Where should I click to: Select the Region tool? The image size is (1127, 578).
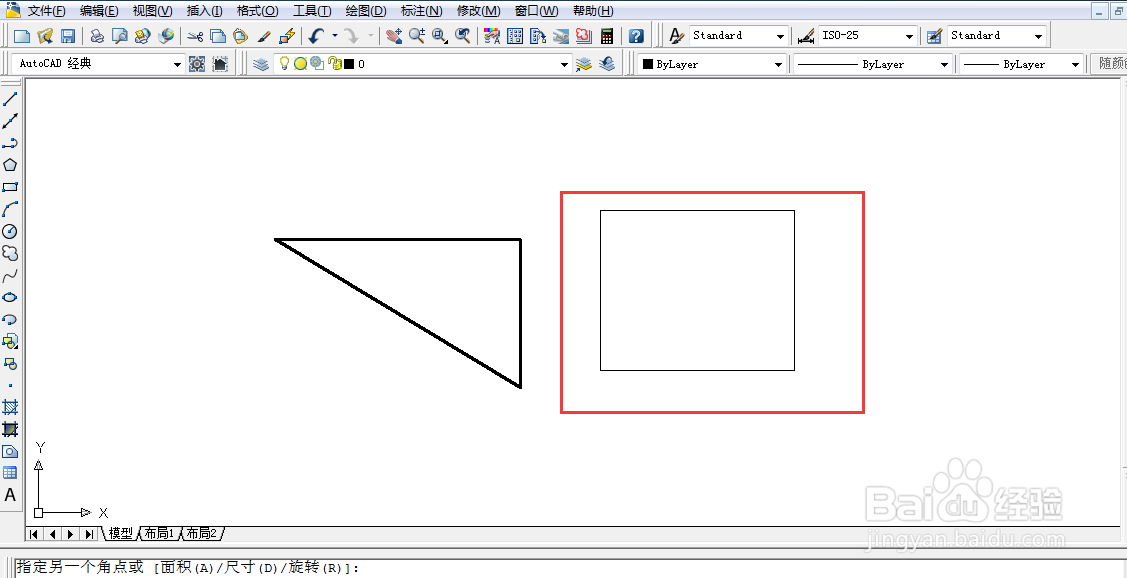click(x=10, y=451)
